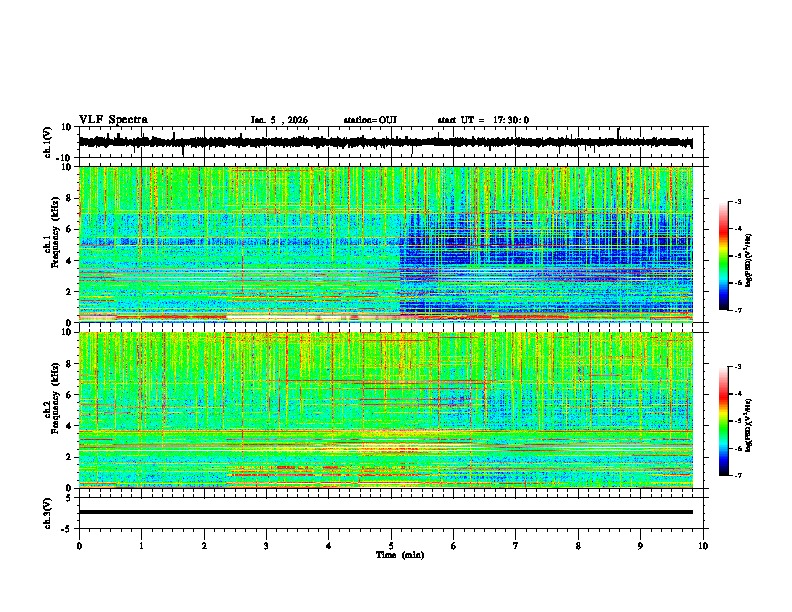Click the ch.1 color bar log(PSD) unit label
Image resolution: width=792 pixels, height=612 pixels.
pyautogui.click(x=749, y=260)
